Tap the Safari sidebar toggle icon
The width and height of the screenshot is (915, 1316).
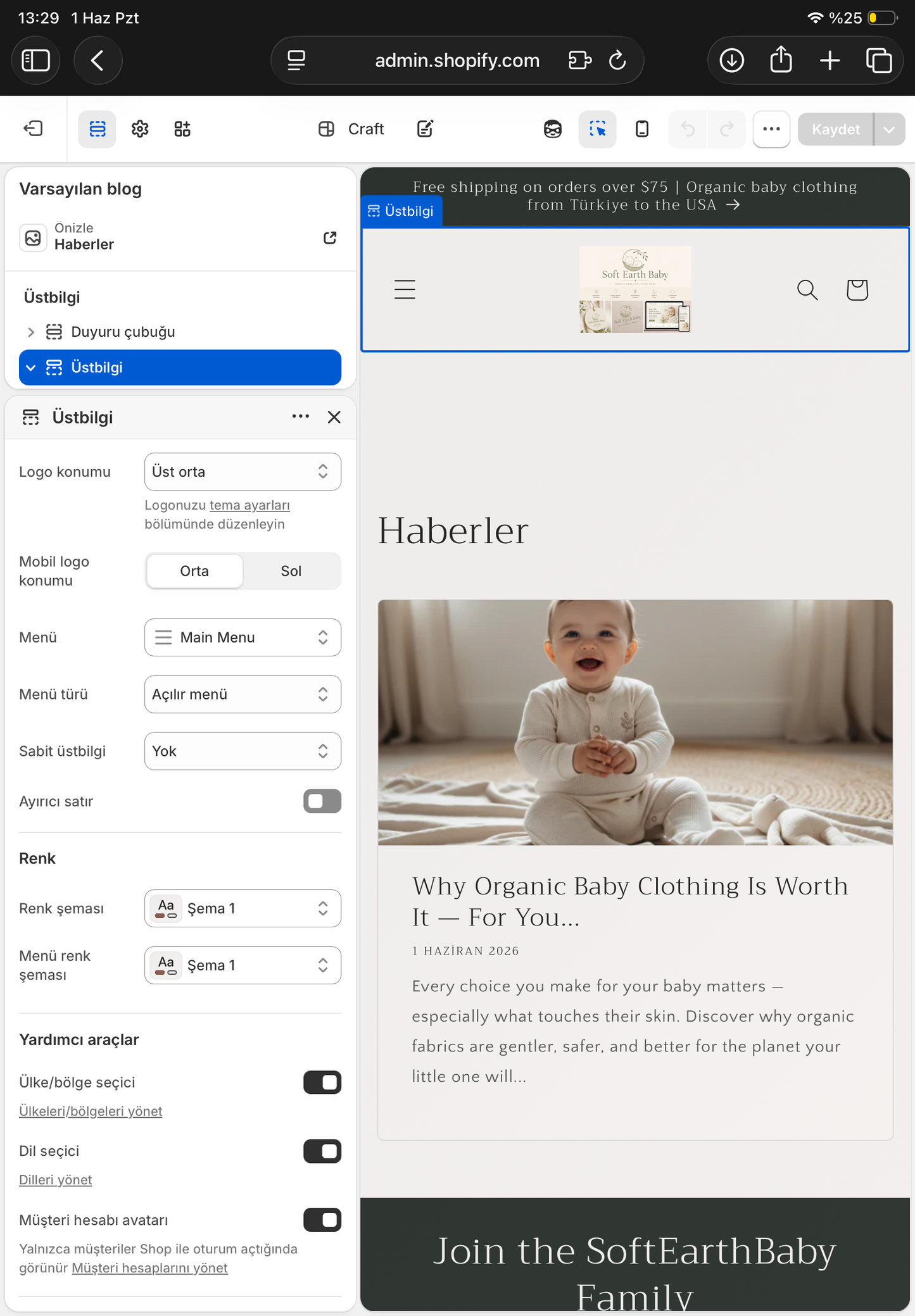pyautogui.click(x=35, y=61)
